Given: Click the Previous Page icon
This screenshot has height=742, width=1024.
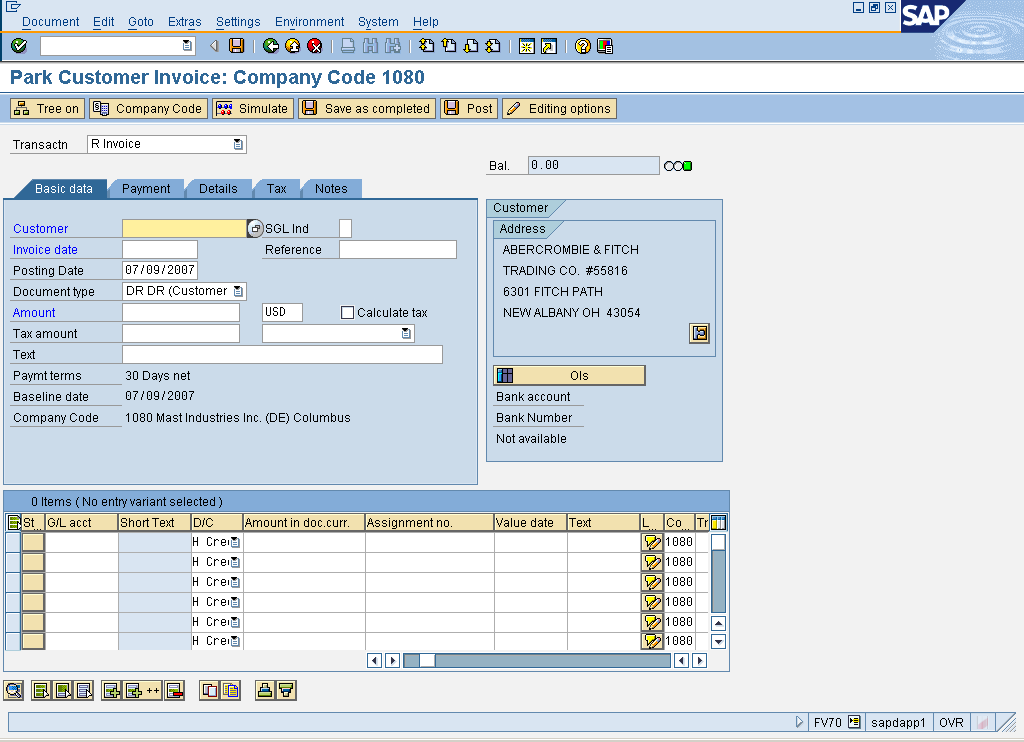Looking at the screenshot, I should [x=449, y=46].
